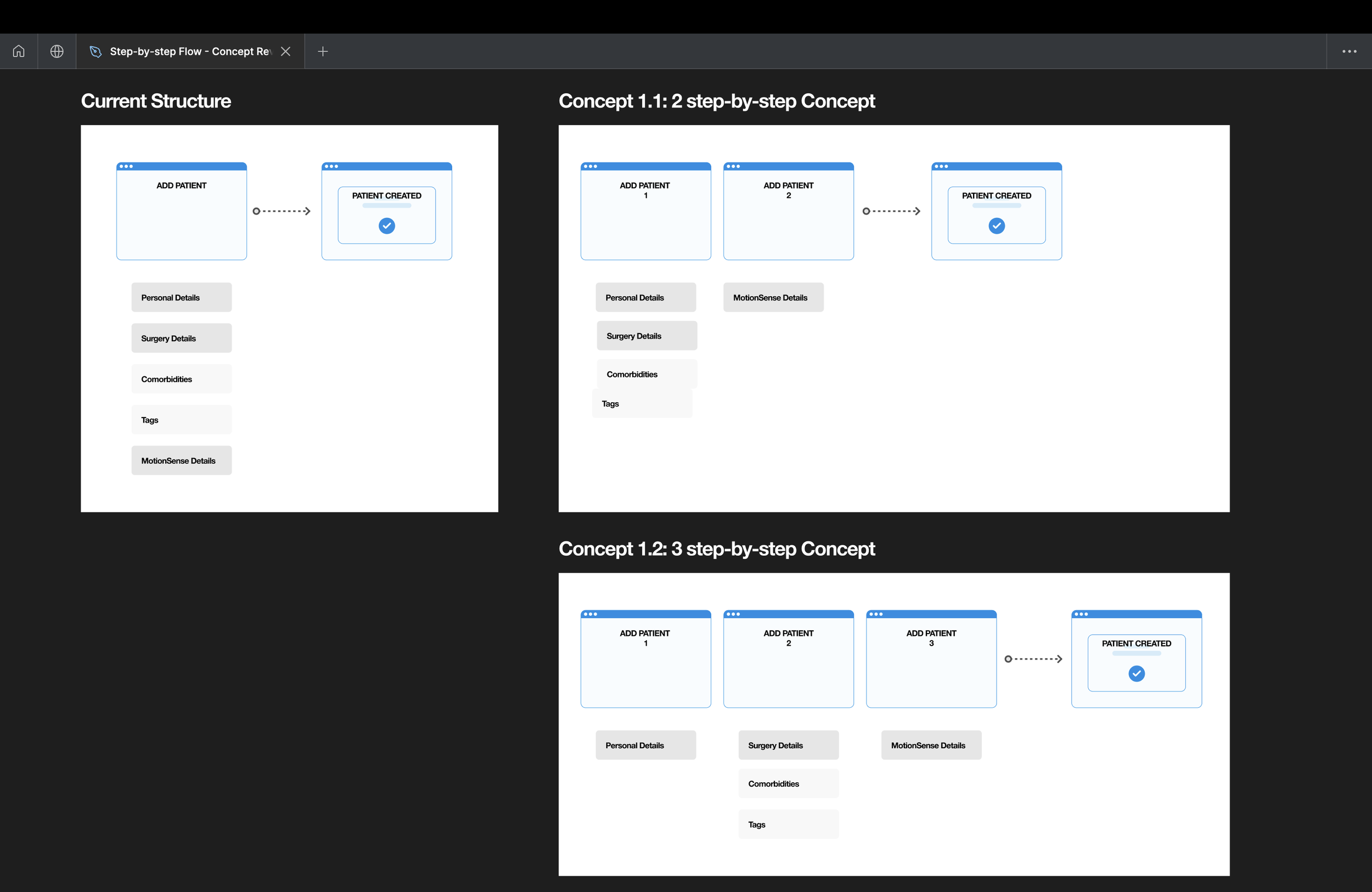Select dotted arrow in Current Structure frame
1372x892 pixels.
click(x=282, y=211)
